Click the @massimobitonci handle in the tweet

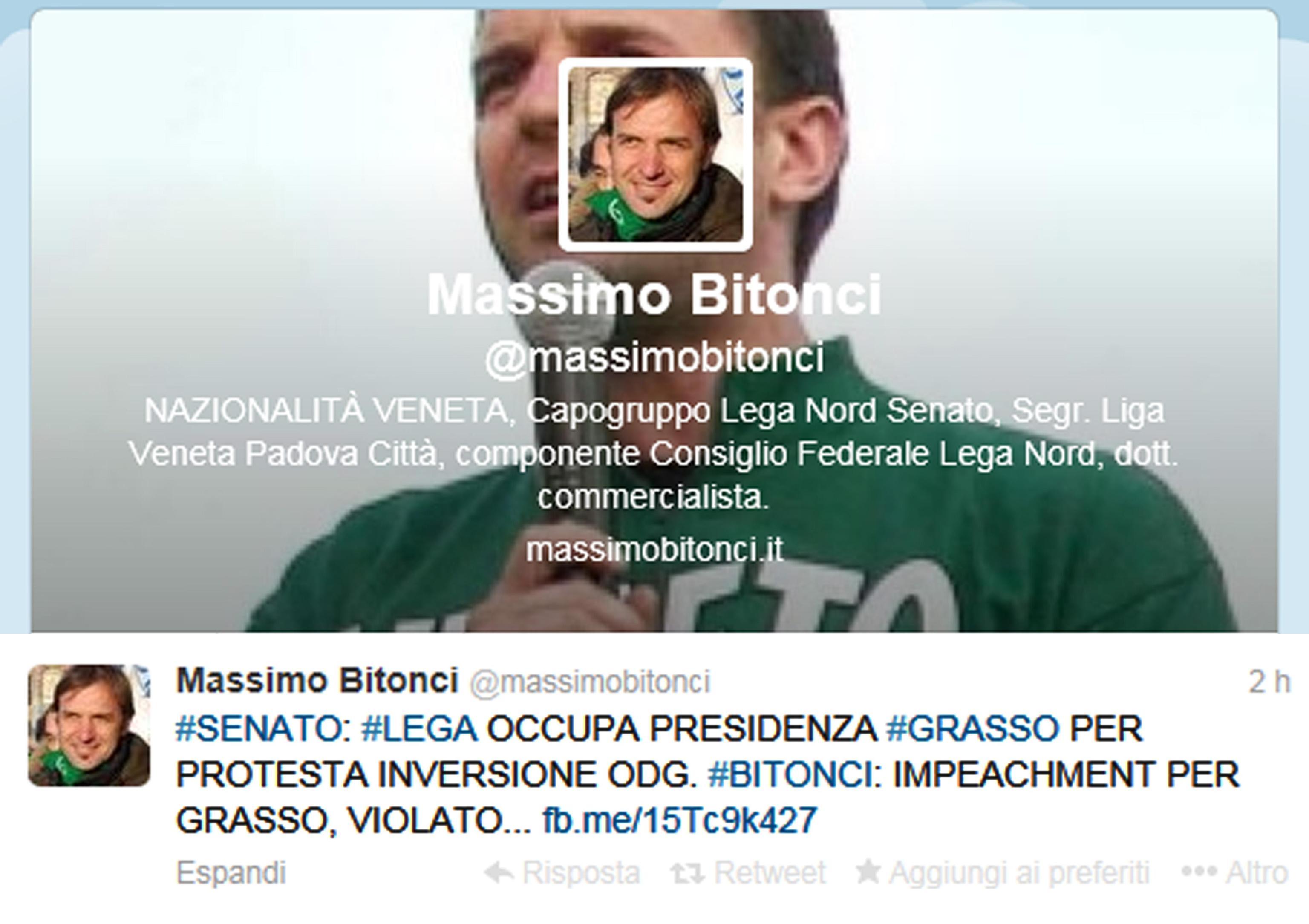coord(590,682)
